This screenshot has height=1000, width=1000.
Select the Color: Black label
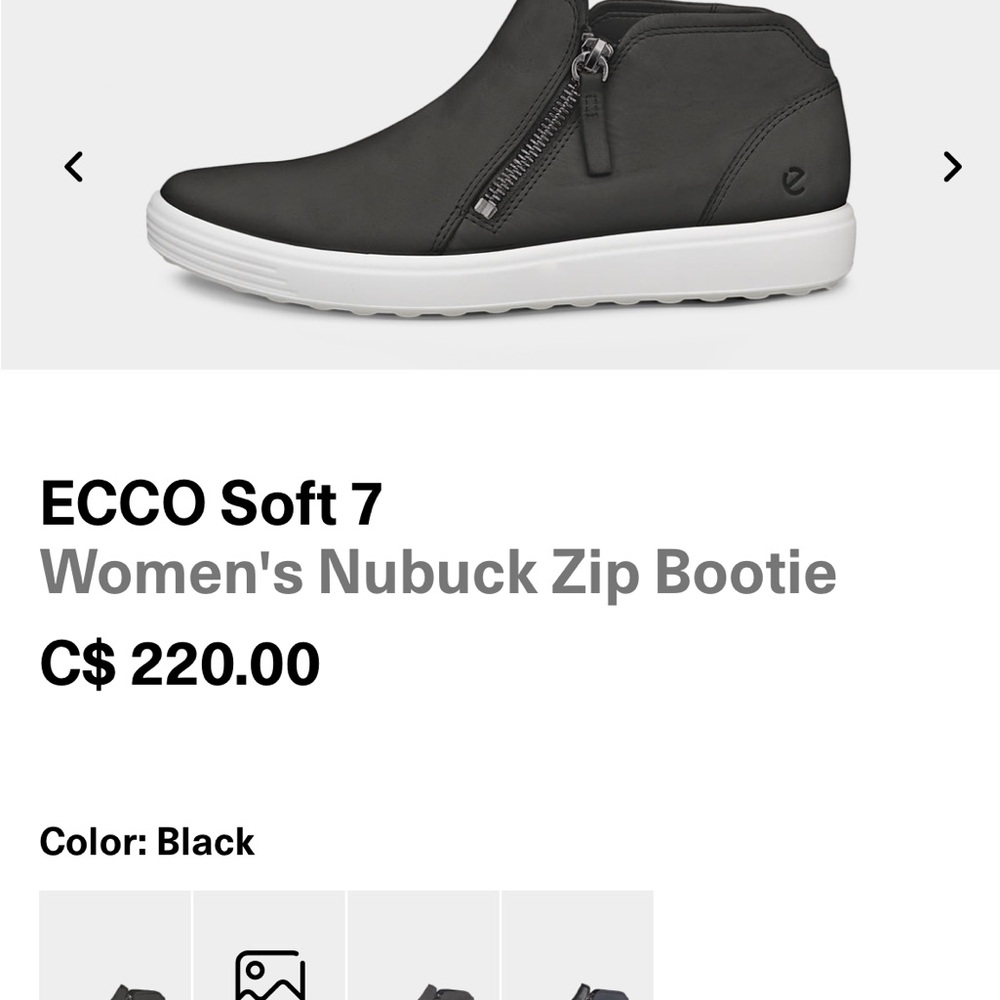(x=146, y=841)
